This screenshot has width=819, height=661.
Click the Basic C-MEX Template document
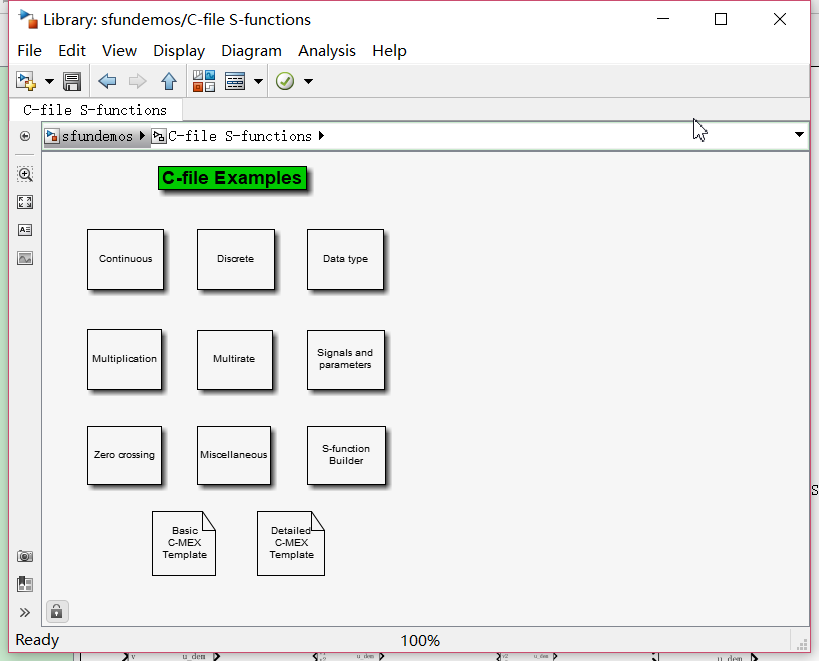(x=184, y=543)
